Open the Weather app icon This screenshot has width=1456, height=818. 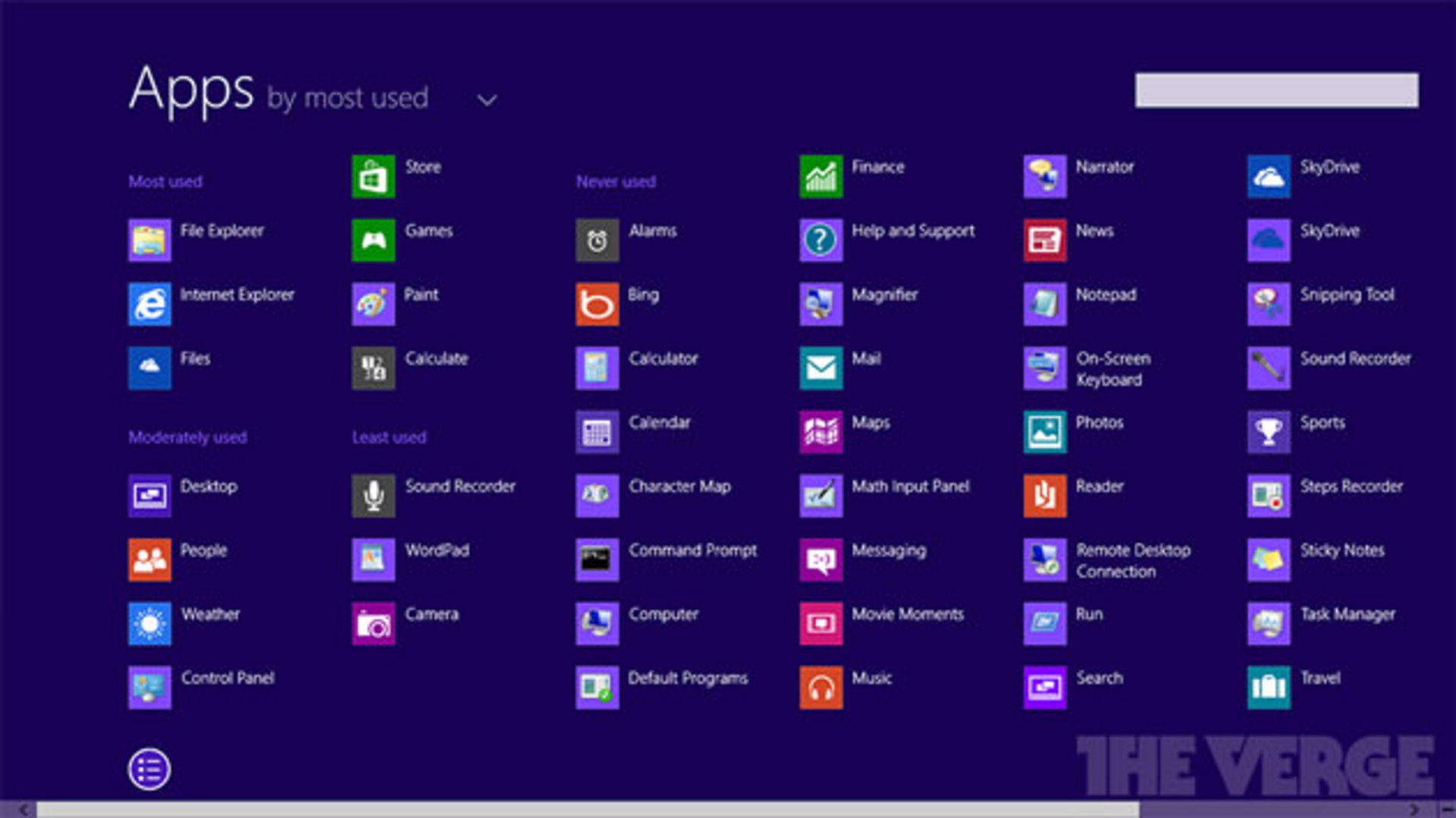(x=149, y=624)
